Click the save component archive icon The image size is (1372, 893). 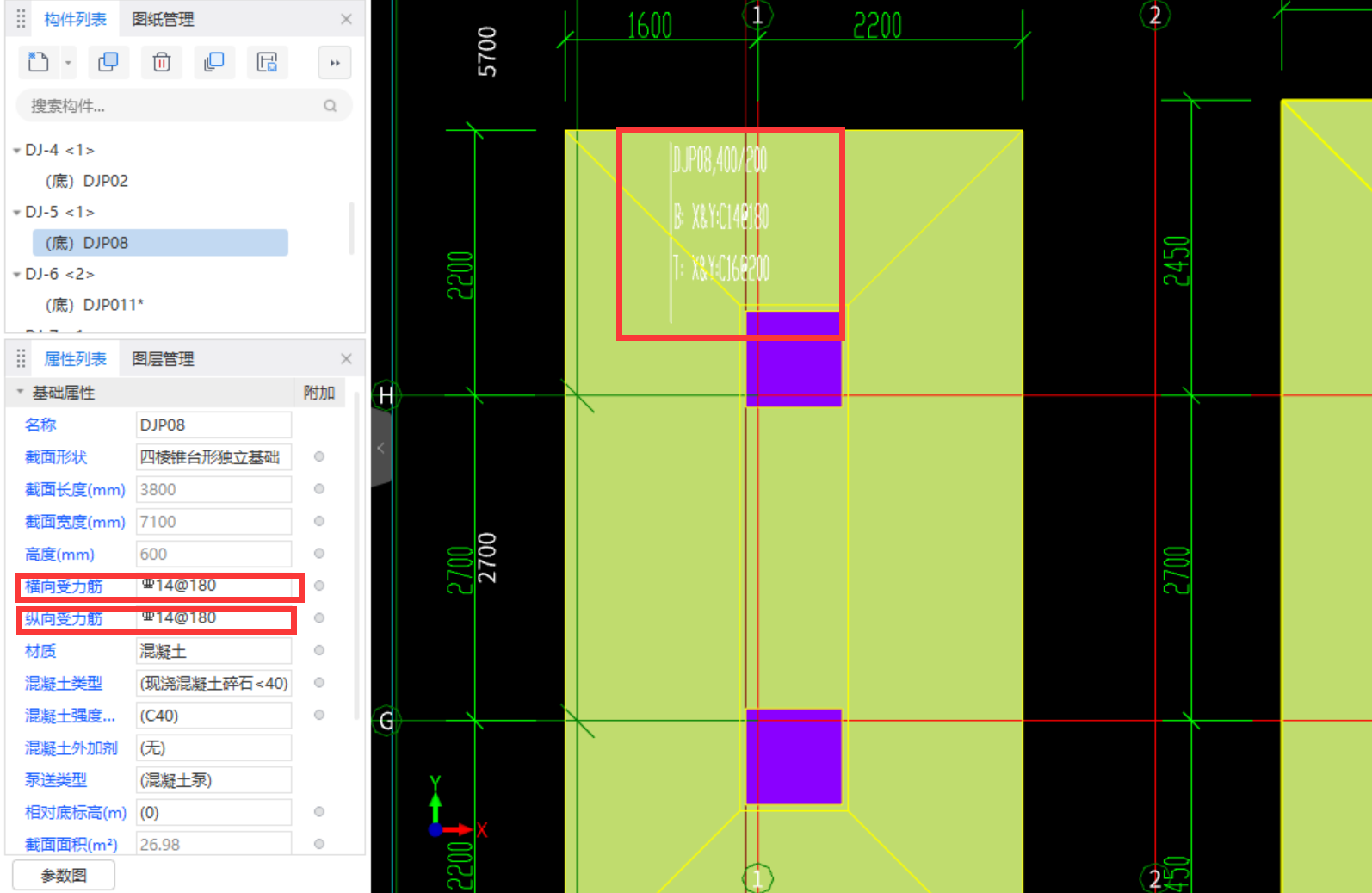pyautogui.click(x=268, y=62)
